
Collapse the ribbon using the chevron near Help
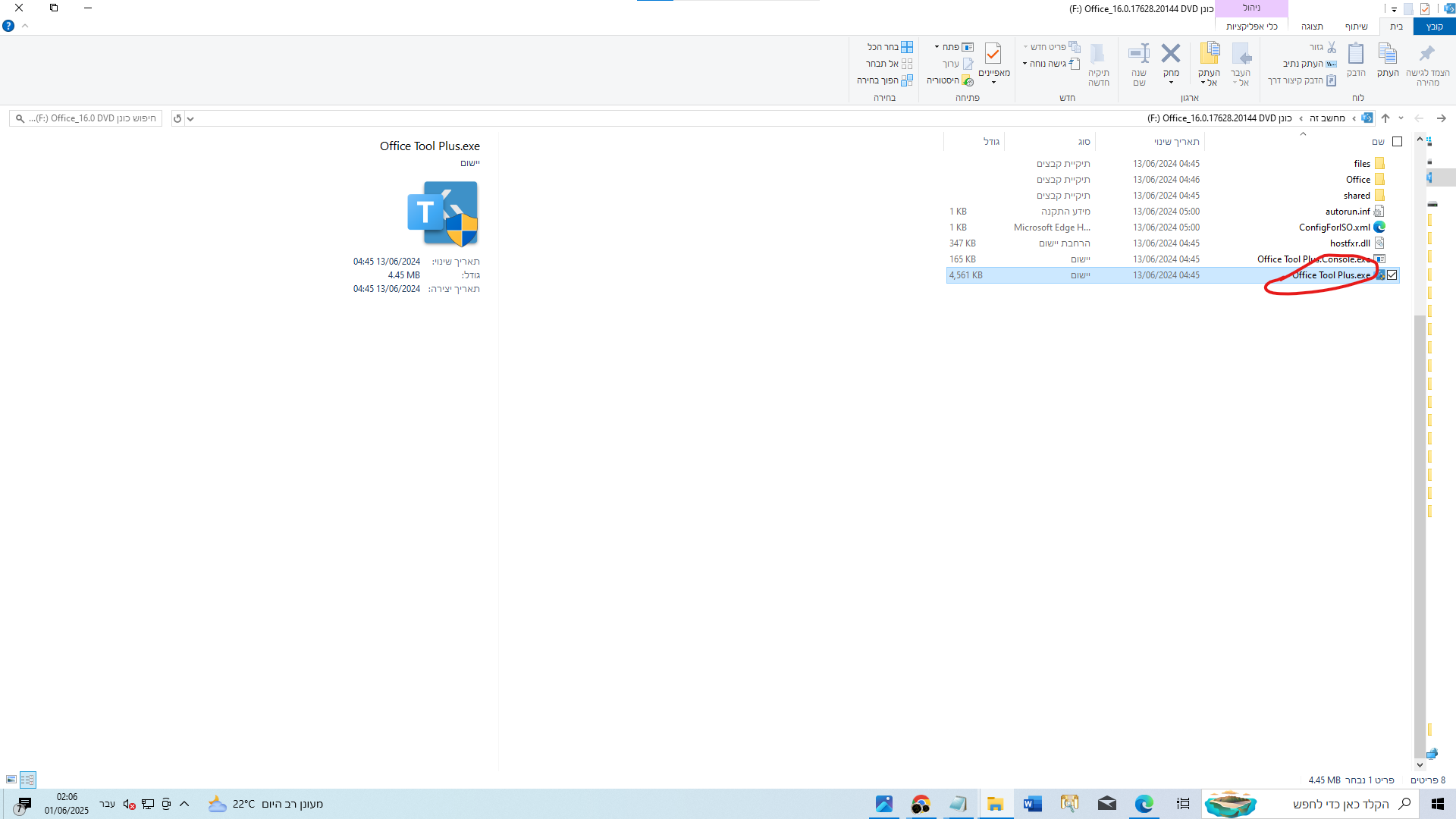(25, 26)
